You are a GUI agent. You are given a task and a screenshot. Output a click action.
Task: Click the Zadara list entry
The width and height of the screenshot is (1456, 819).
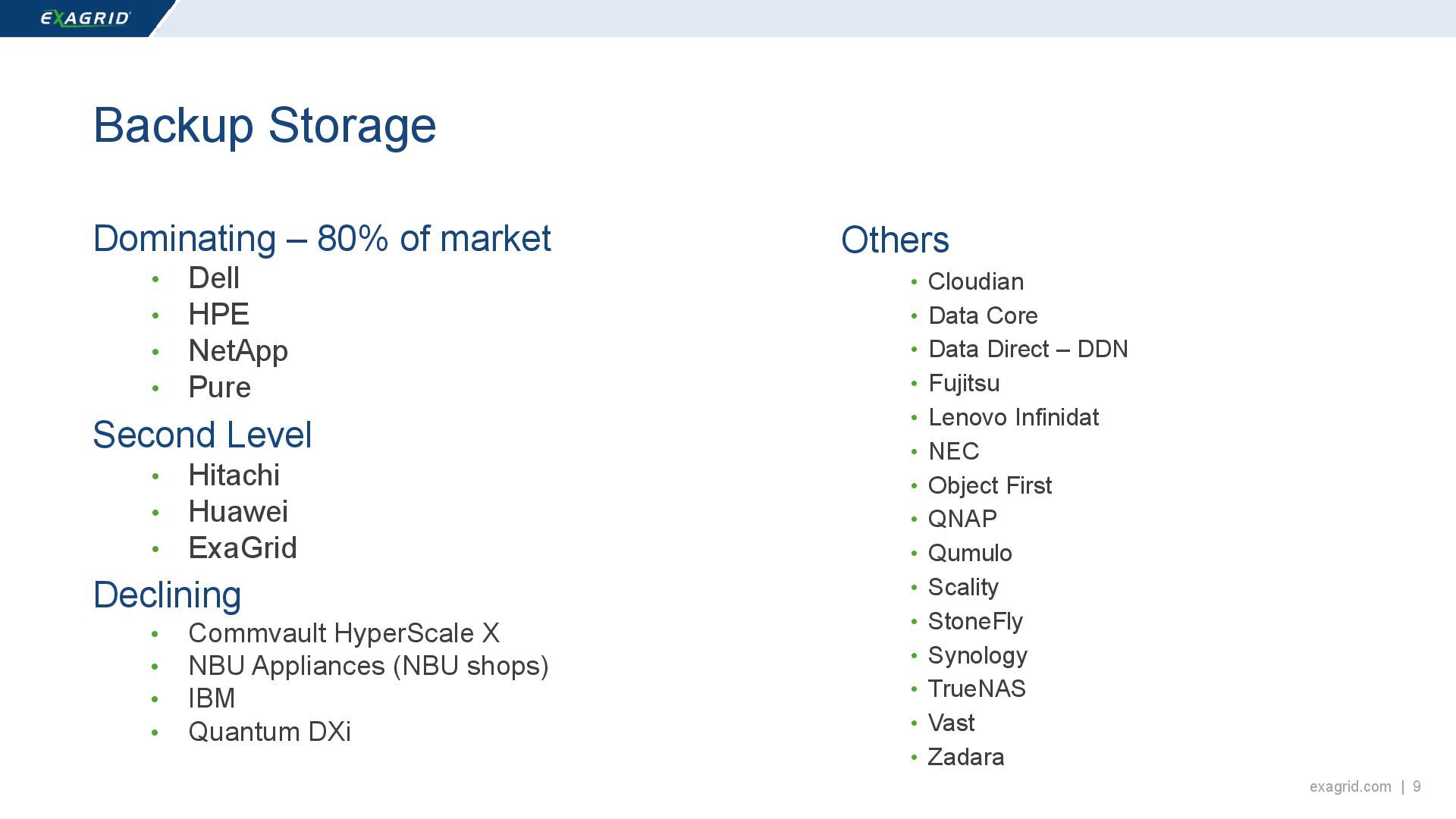click(966, 758)
